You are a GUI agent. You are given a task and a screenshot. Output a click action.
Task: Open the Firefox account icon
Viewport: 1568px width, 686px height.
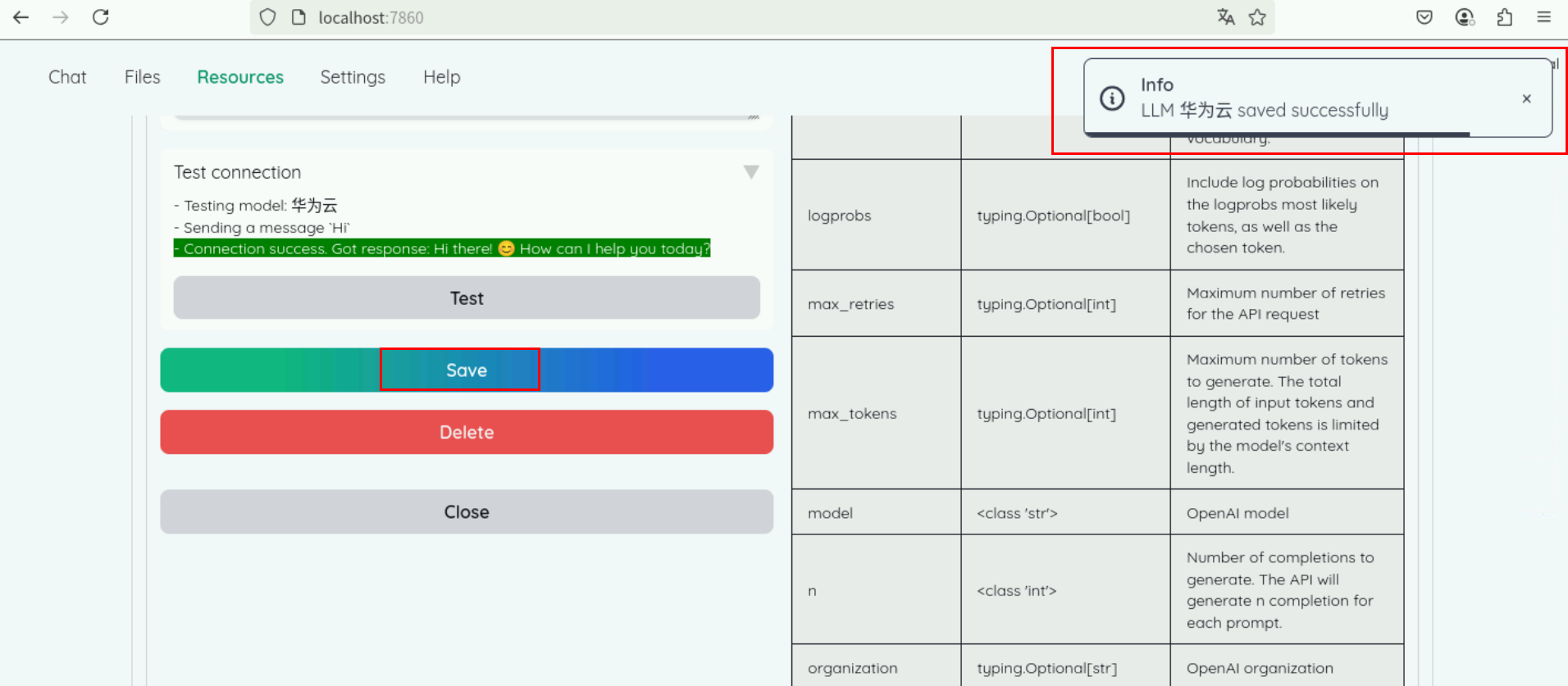click(1465, 17)
